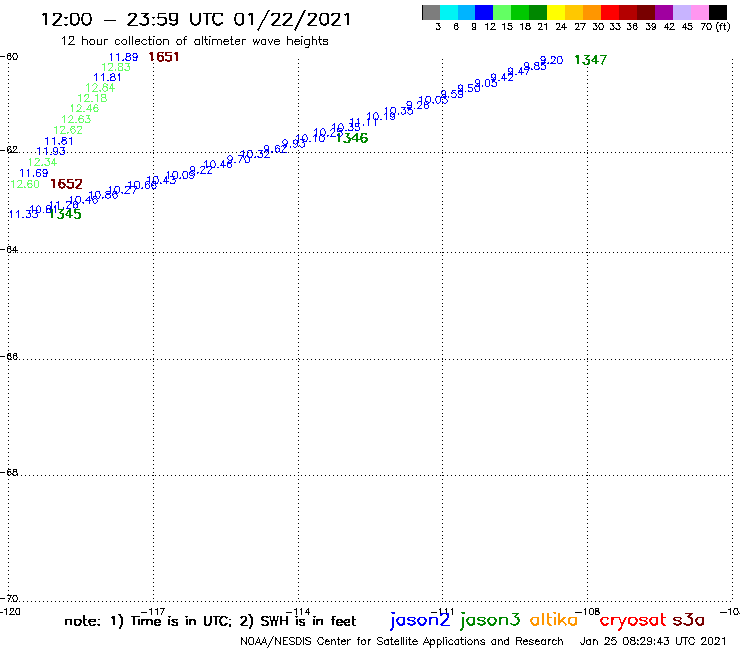Pick the bright red legend swatch

tap(610, 12)
